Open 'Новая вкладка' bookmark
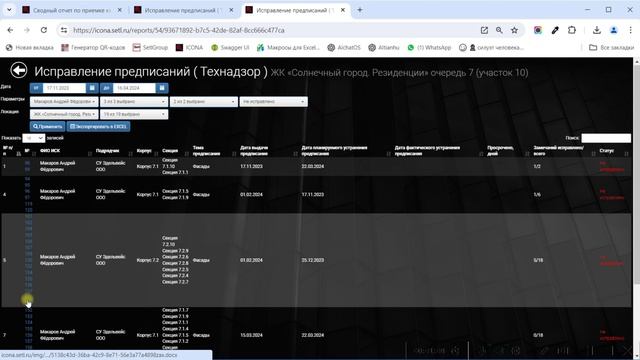 30,48
